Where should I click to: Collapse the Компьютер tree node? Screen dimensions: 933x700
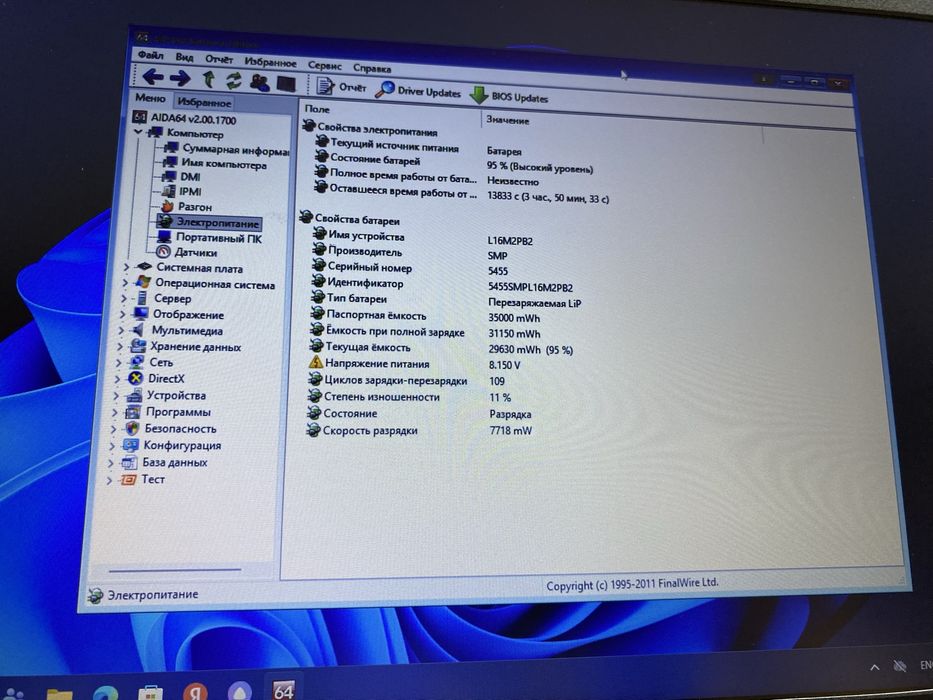pyautogui.click(x=138, y=132)
